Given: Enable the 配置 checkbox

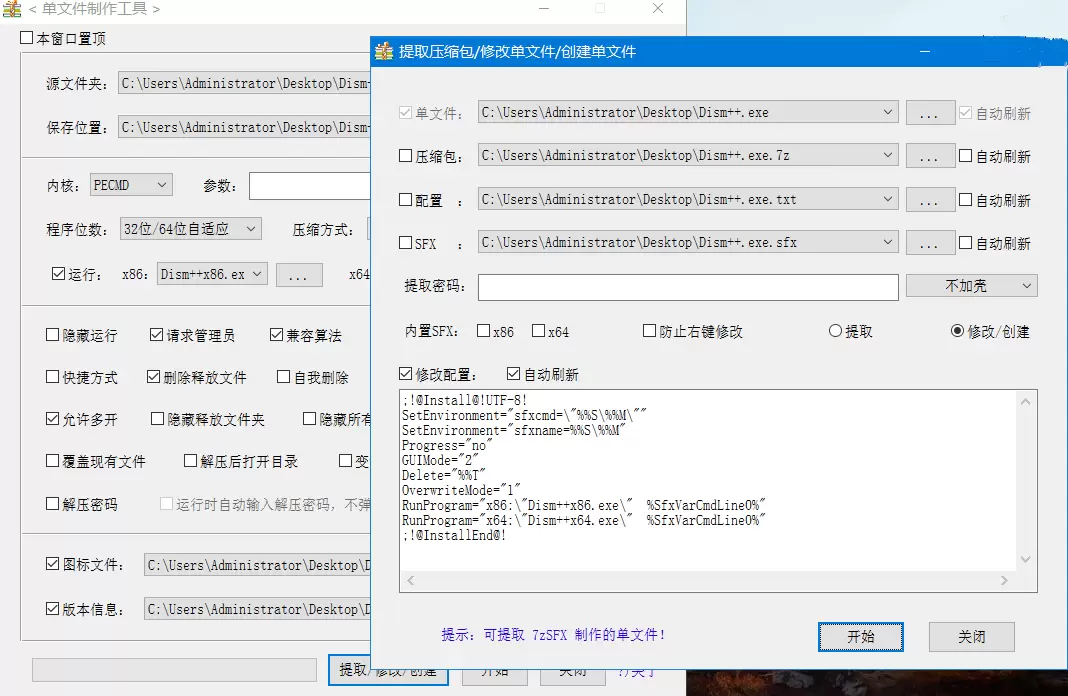Looking at the screenshot, I should (x=405, y=200).
